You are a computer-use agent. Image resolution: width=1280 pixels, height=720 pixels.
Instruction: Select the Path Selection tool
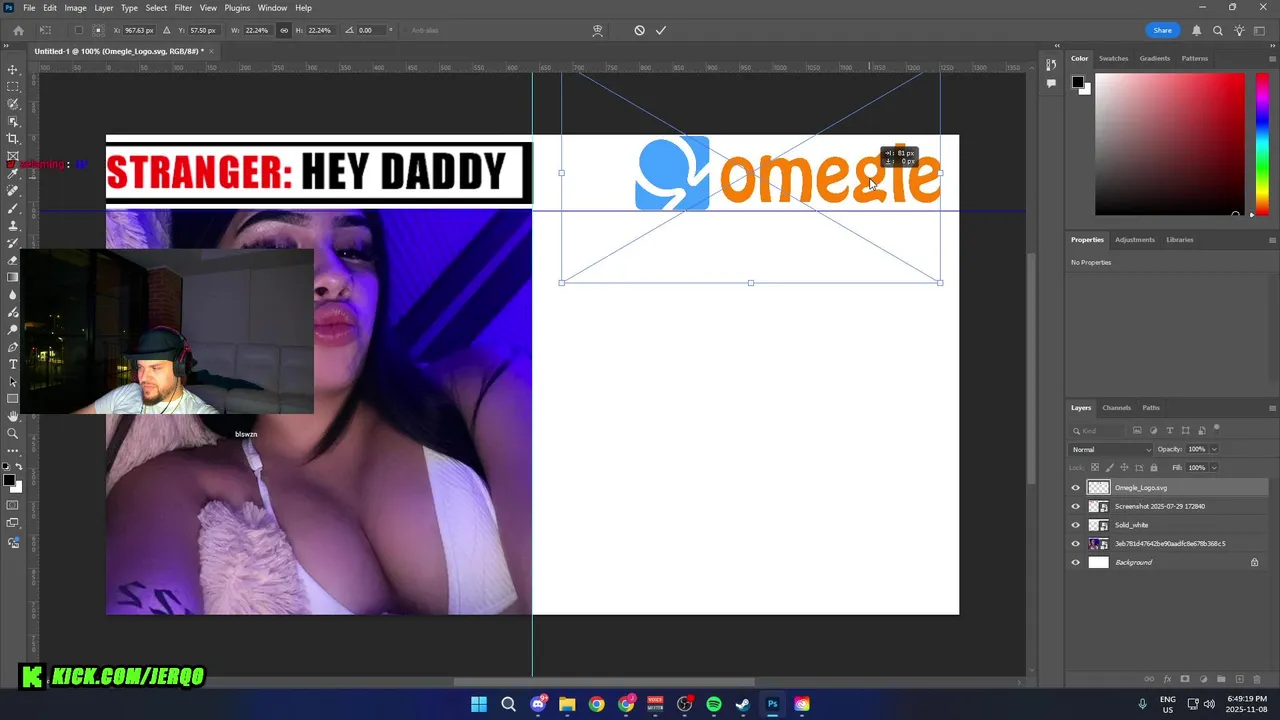pos(13,382)
